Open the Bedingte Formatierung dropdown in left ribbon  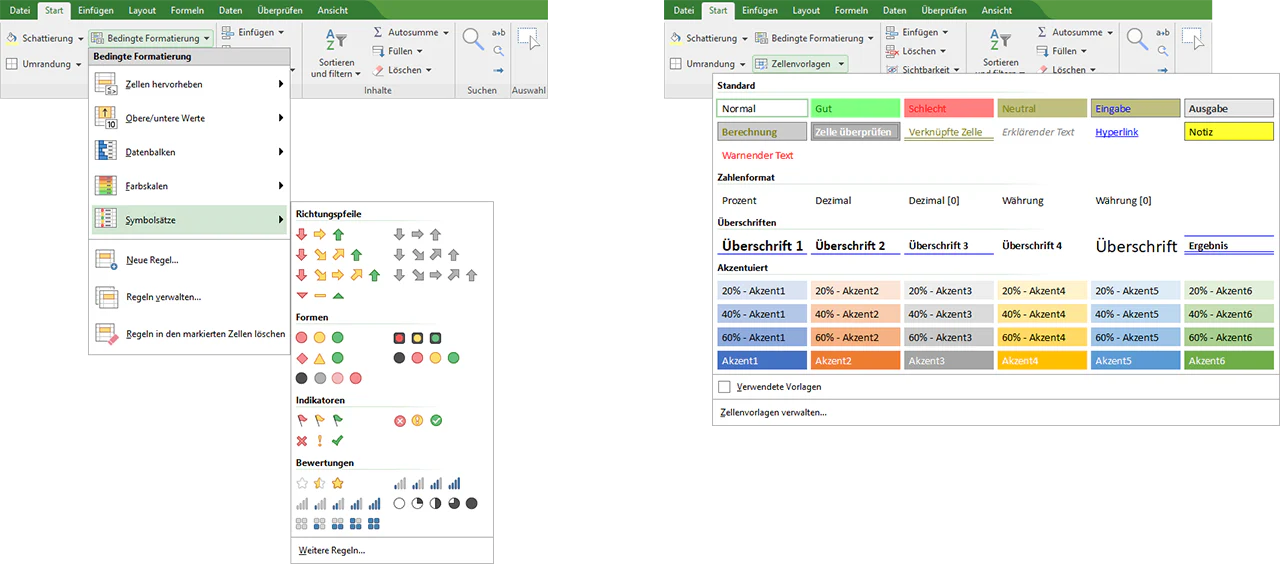(x=150, y=38)
